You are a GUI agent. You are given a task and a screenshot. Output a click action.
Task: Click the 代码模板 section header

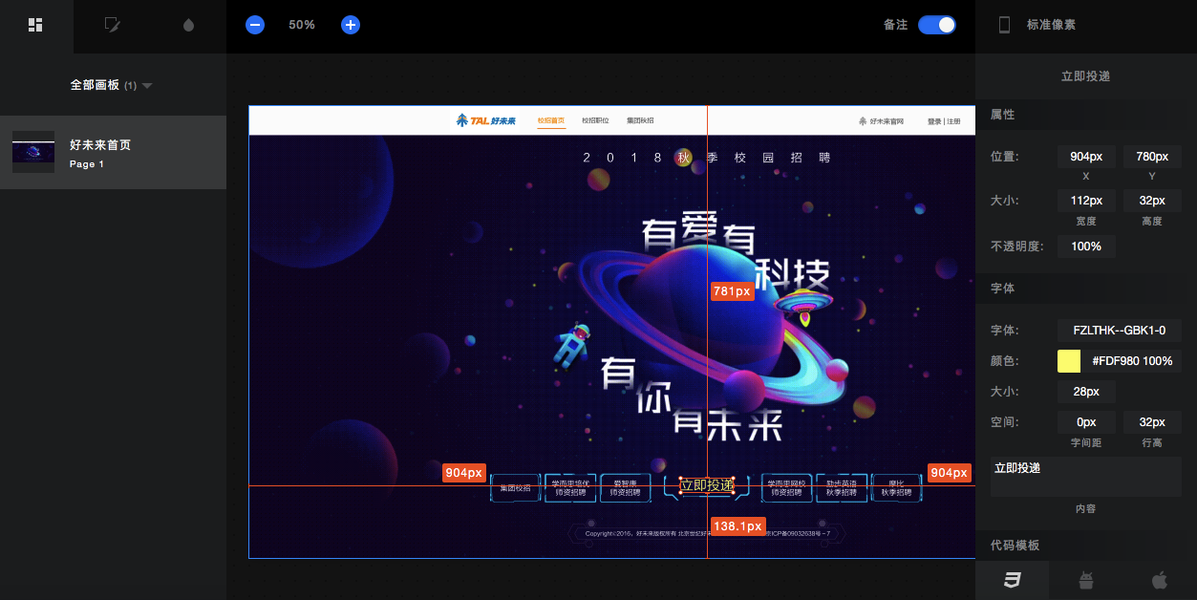click(x=1015, y=545)
